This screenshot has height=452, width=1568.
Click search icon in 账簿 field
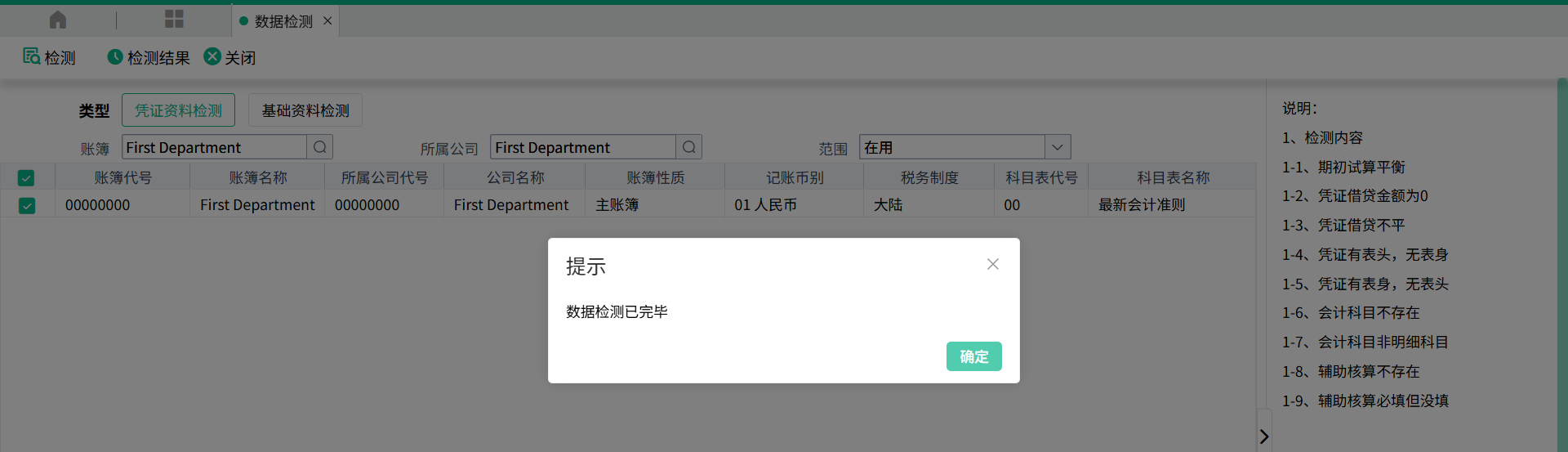coord(320,147)
